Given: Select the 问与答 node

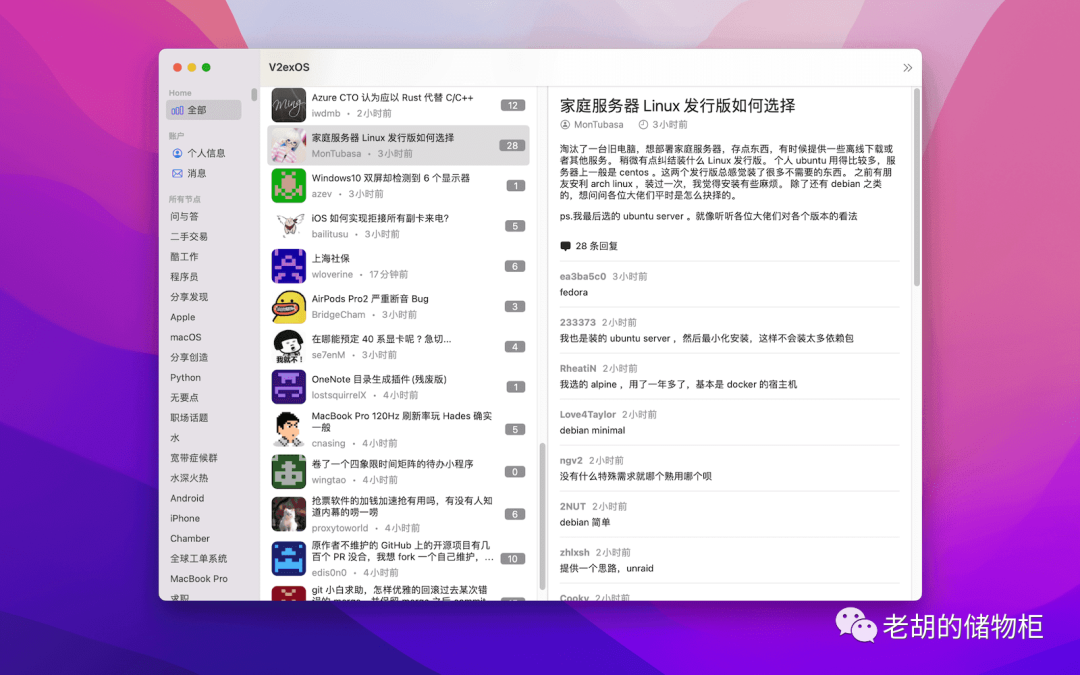Looking at the screenshot, I should [184, 216].
